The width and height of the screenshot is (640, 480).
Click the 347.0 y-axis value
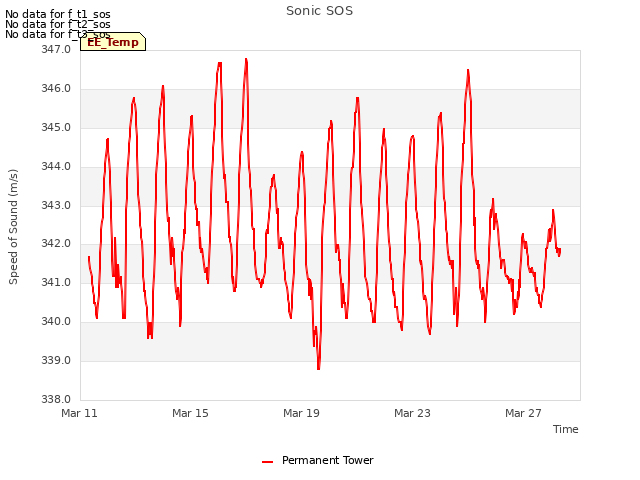[56, 49]
